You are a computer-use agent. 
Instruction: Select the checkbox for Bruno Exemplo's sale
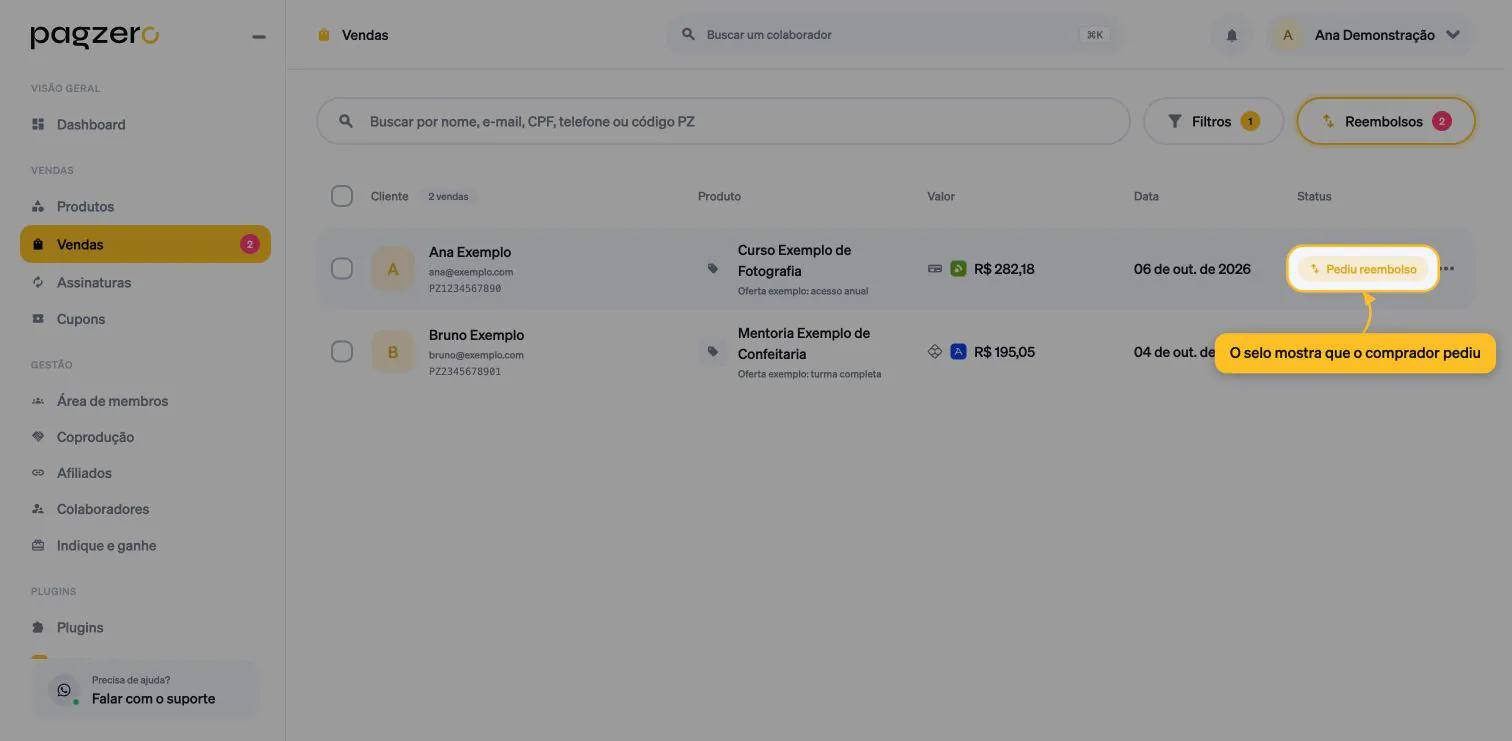pos(342,352)
